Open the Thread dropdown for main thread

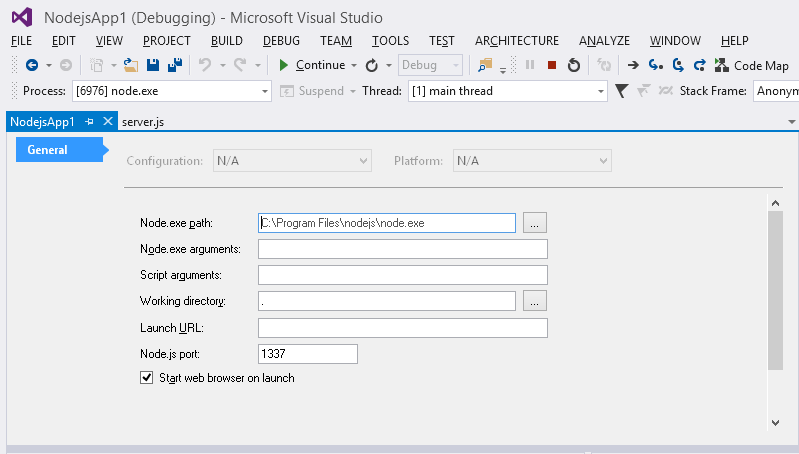click(600, 91)
